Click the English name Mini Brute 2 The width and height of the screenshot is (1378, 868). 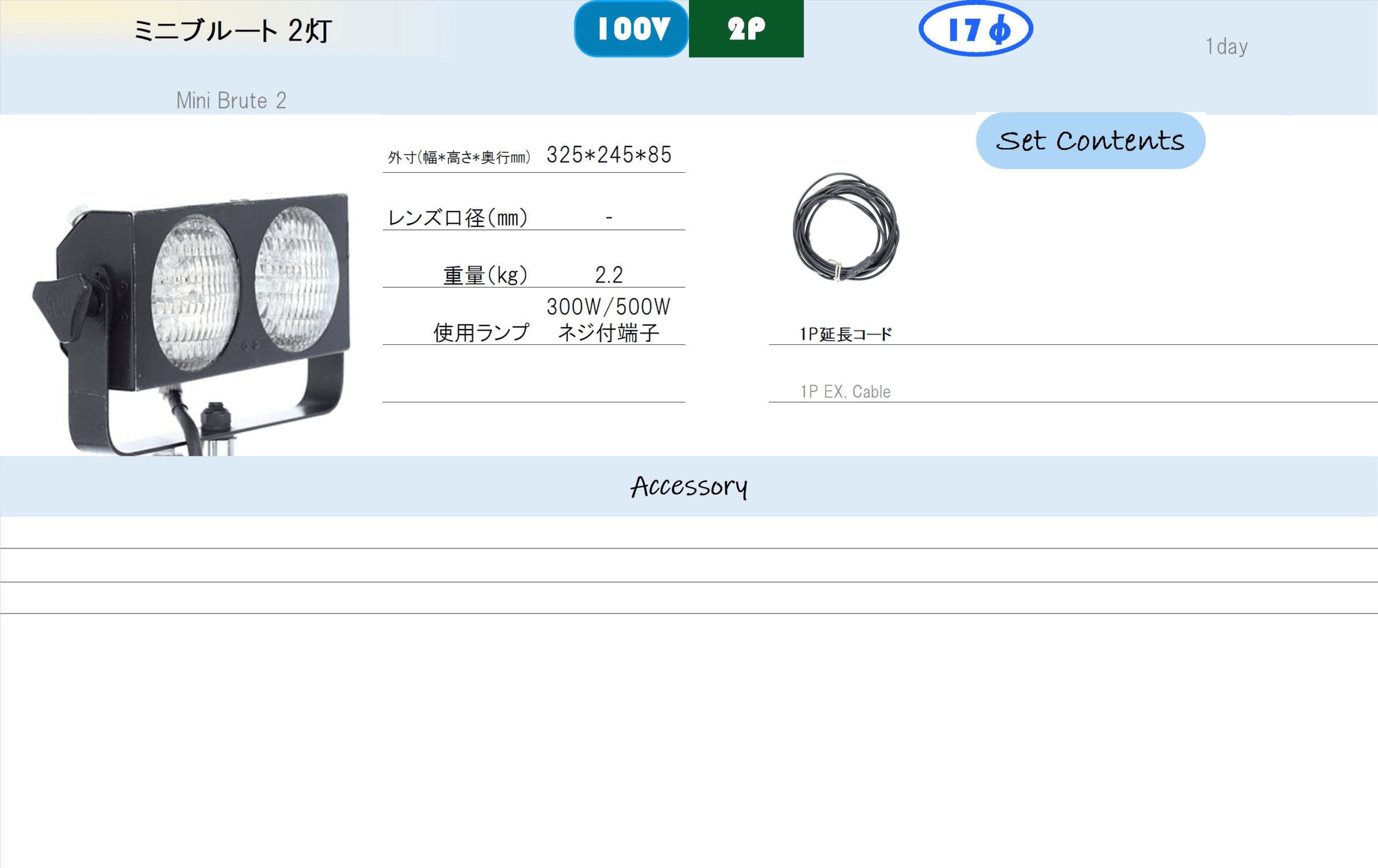231,101
